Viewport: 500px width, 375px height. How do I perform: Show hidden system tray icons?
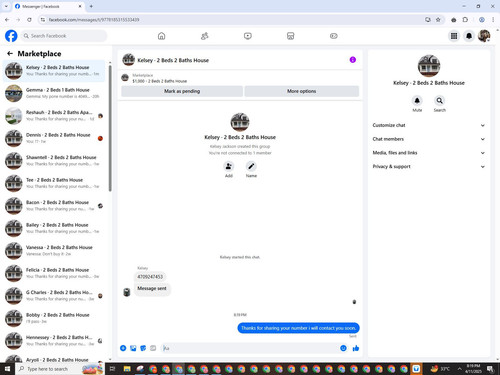pyautogui.click(x=459, y=369)
